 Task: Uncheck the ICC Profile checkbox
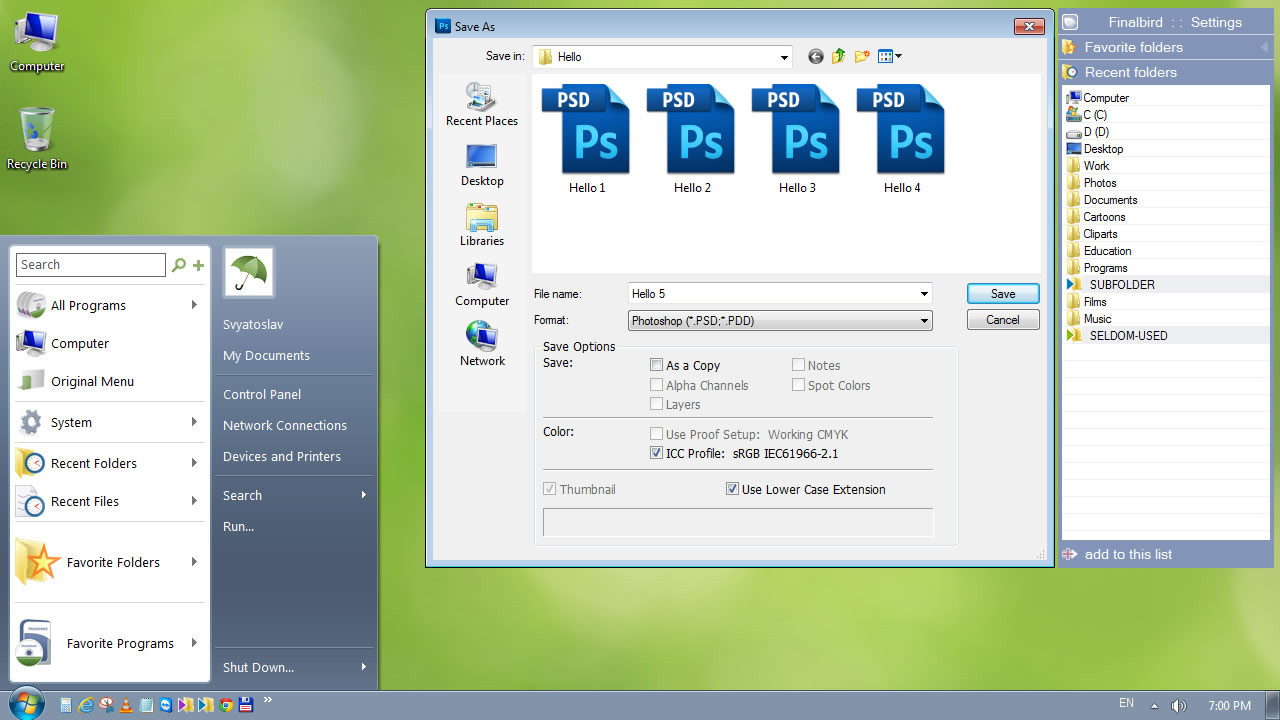pos(657,453)
